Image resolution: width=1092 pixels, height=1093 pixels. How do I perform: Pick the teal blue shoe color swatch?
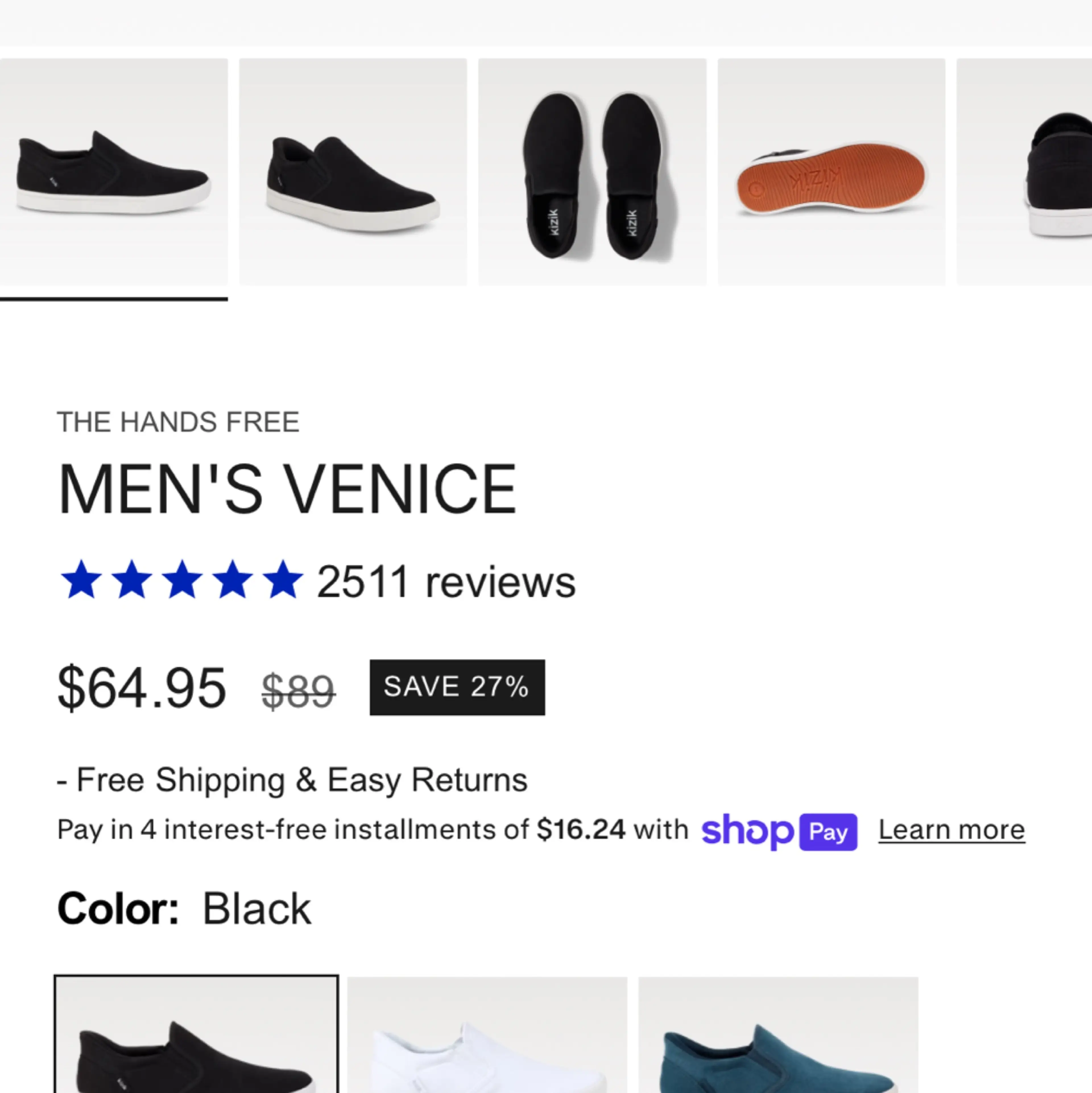[778, 1035]
